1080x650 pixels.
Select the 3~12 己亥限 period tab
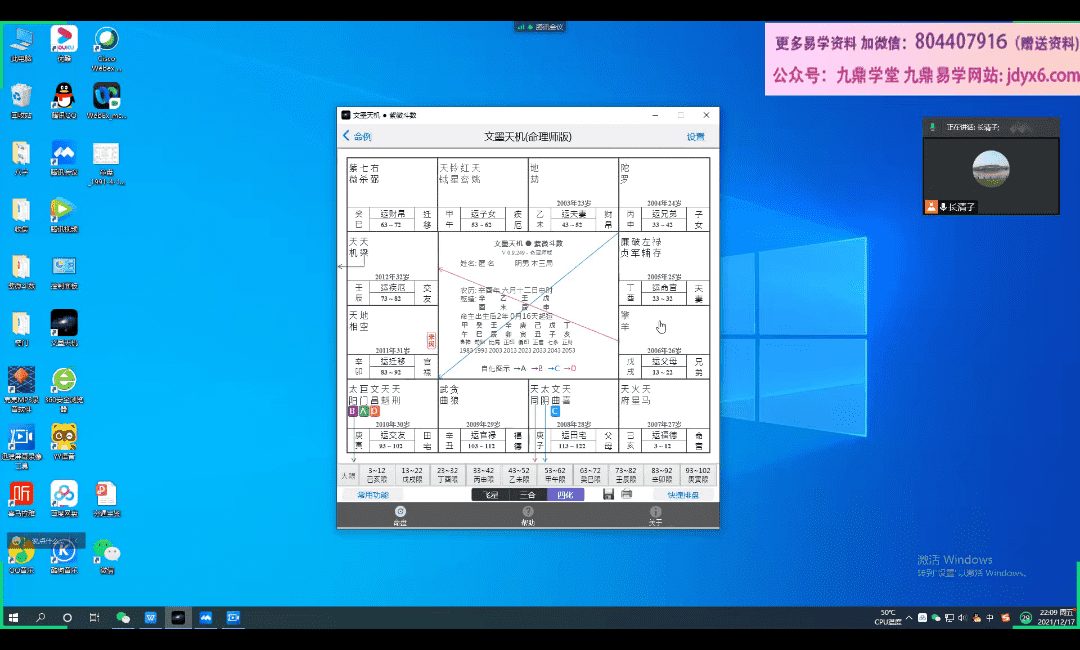377,474
